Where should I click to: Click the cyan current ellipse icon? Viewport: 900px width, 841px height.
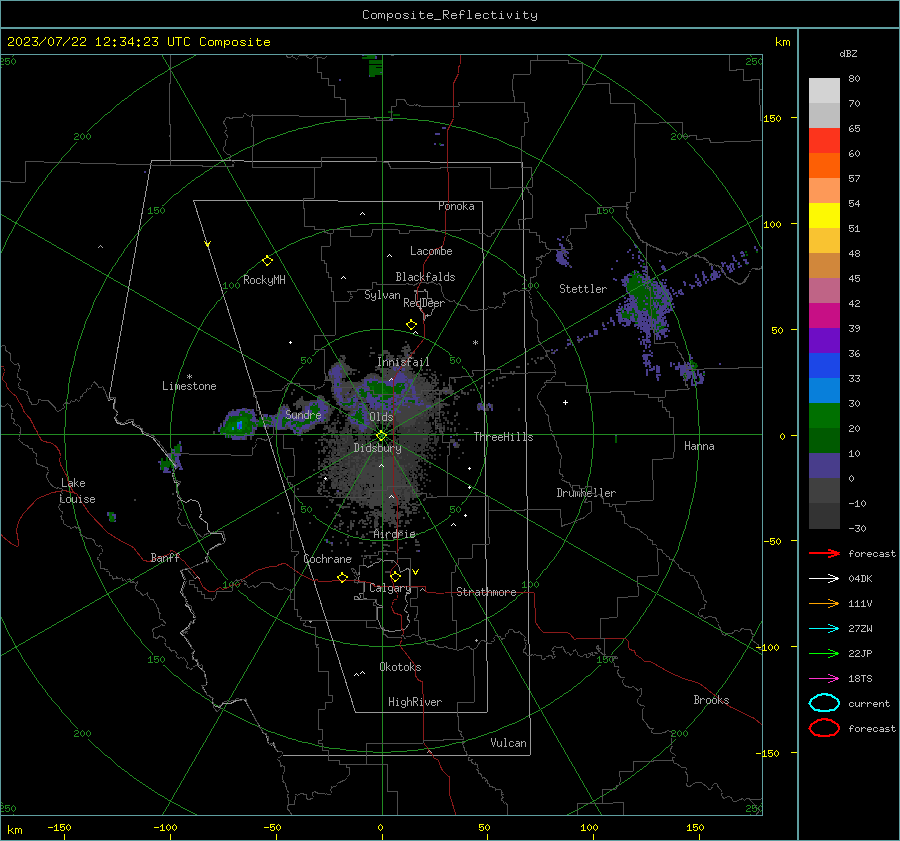824,703
